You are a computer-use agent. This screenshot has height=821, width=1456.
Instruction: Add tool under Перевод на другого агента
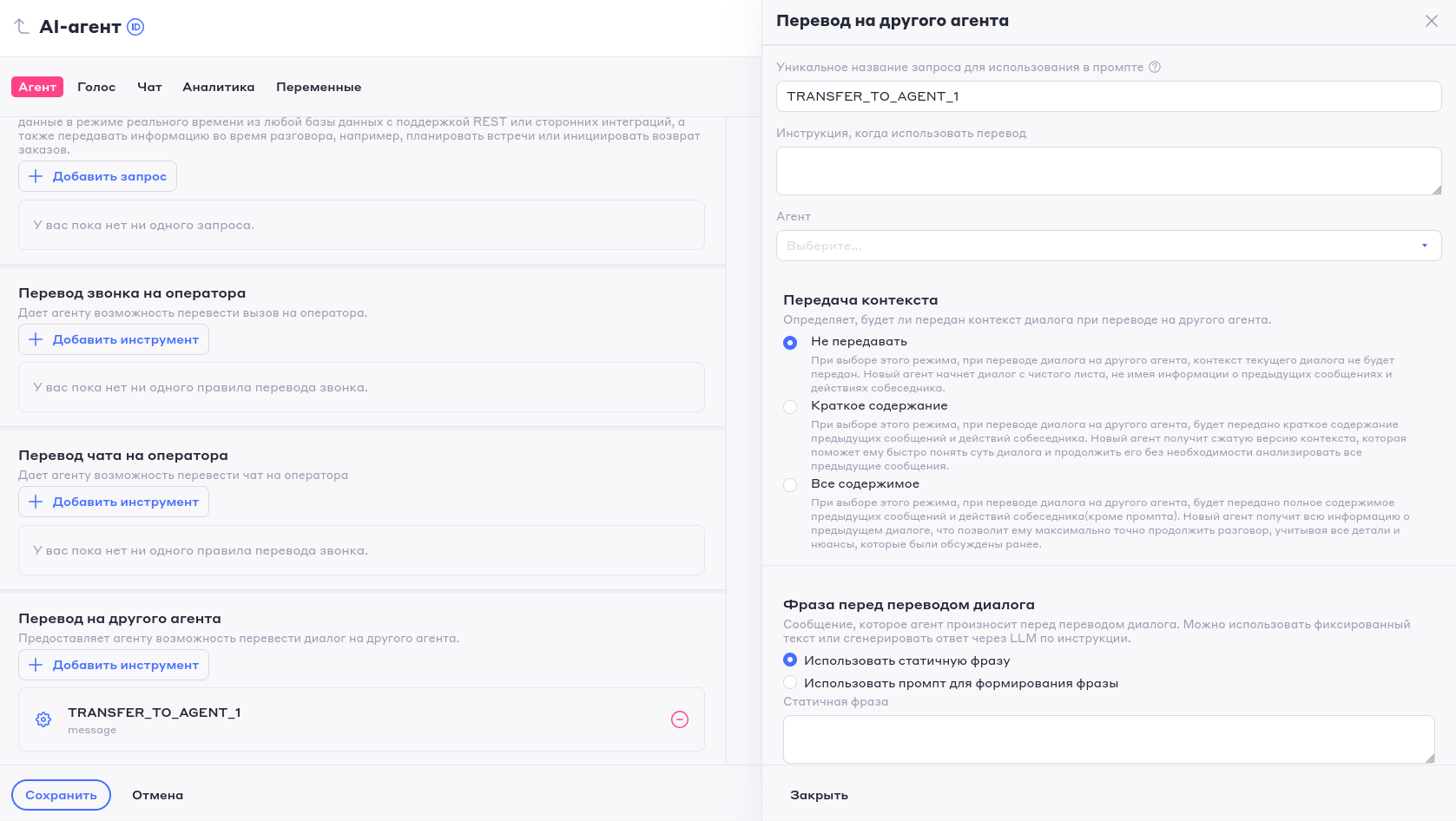[114, 665]
